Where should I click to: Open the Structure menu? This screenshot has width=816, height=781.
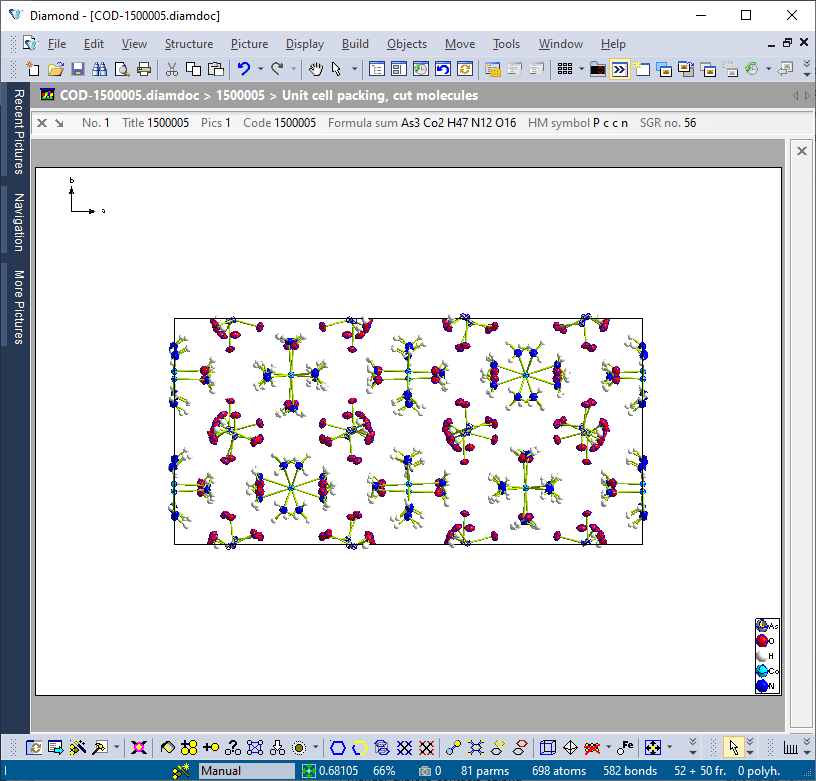pos(189,44)
